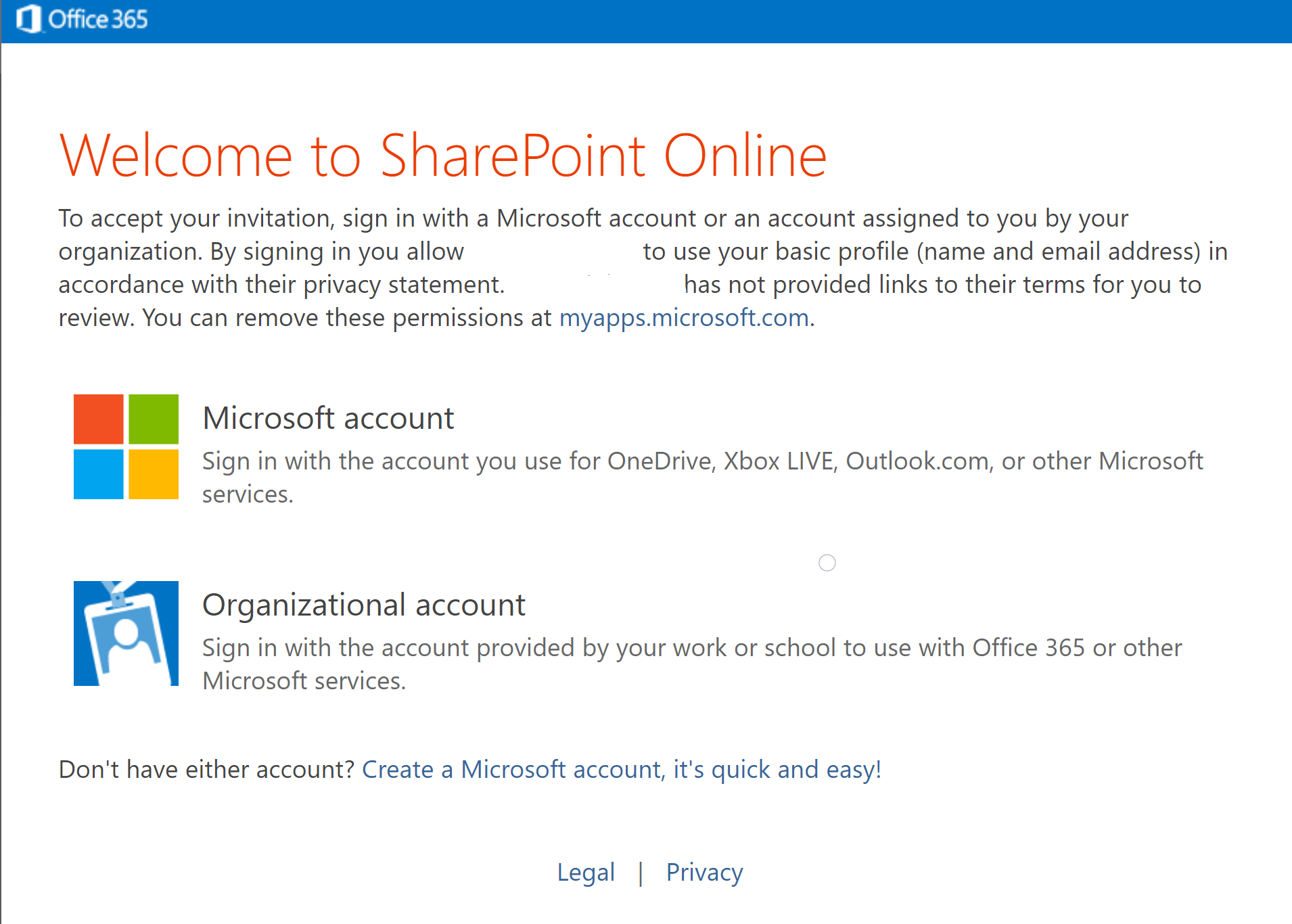The image size is (1292, 924).
Task: Choose the Microsoft account heading
Action: pos(328,418)
